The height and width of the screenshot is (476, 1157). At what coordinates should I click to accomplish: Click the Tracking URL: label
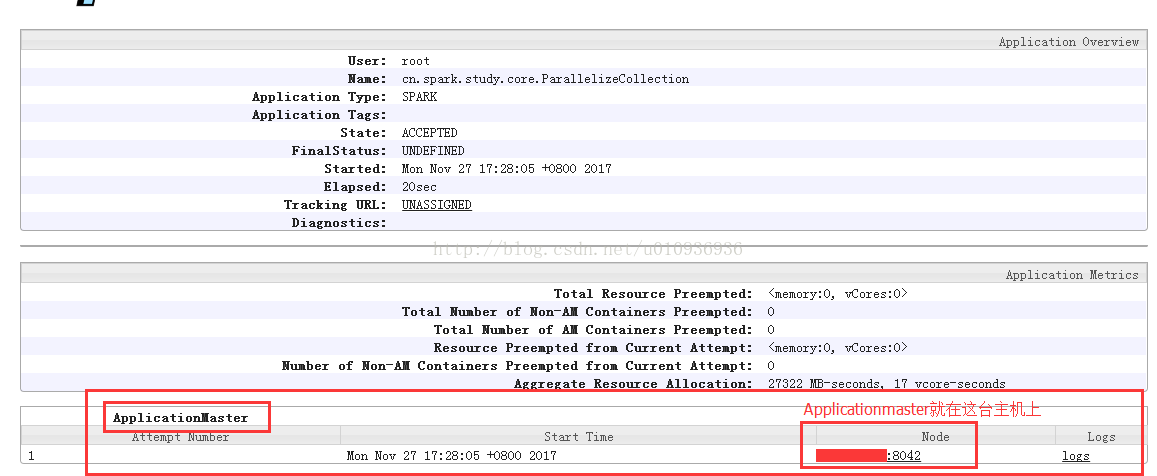click(x=335, y=205)
